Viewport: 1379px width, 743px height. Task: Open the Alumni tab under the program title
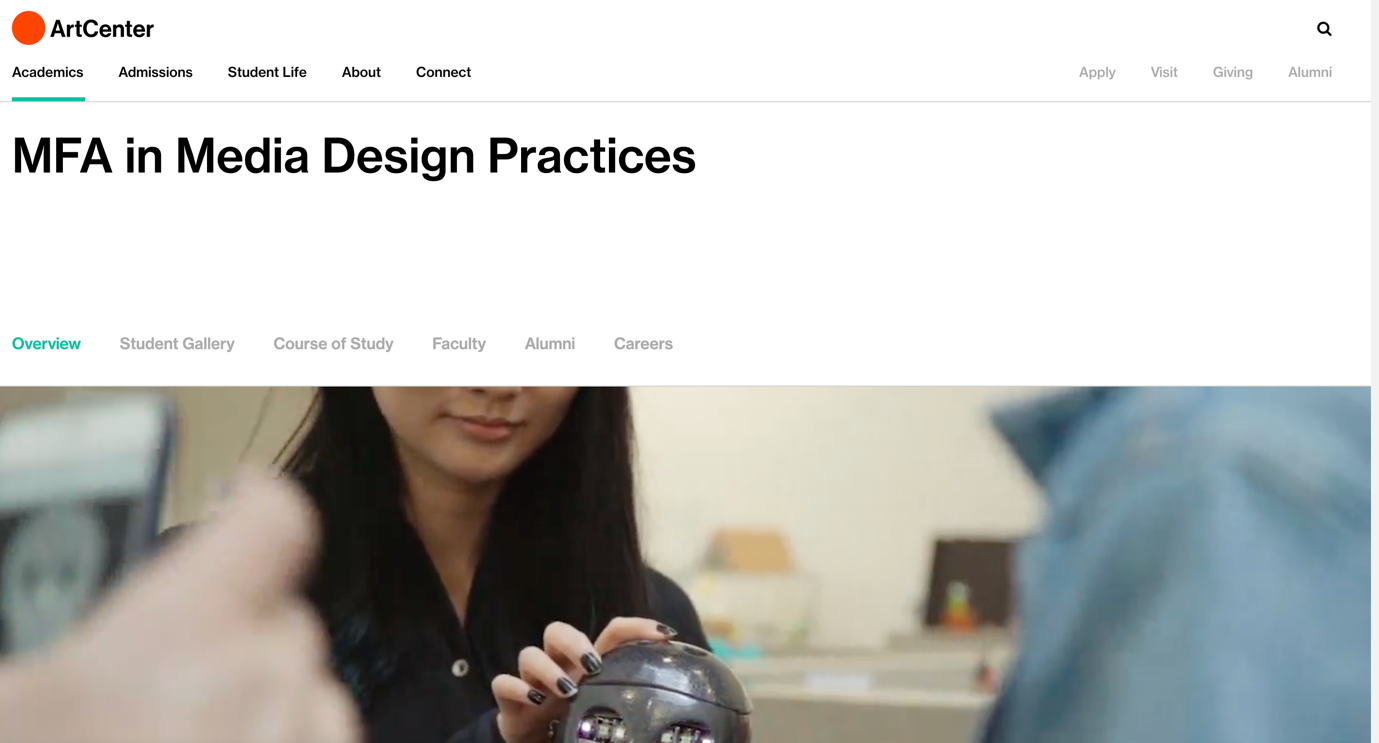[x=550, y=344]
